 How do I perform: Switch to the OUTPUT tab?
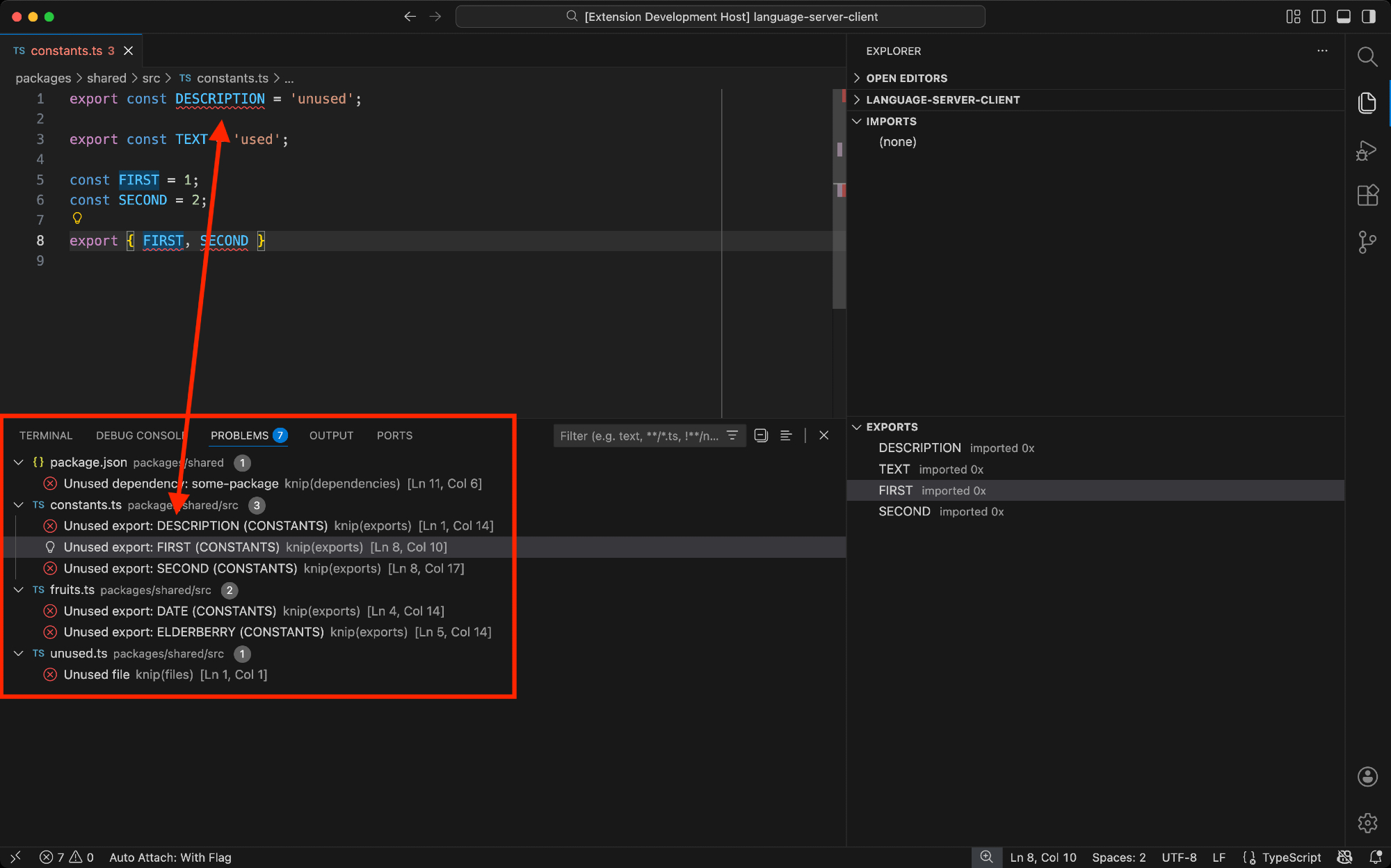click(x=331, y=435)
